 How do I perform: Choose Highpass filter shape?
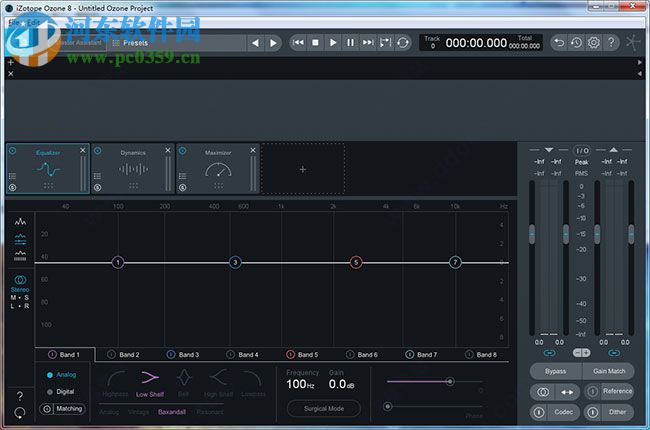tap(115, 384)
